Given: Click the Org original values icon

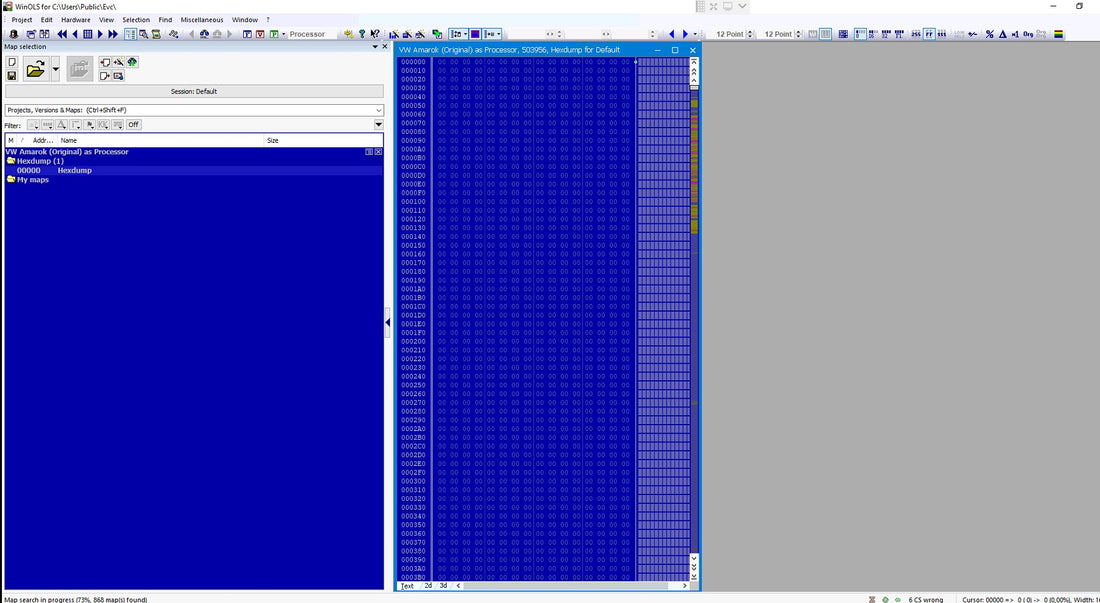Looking at the screenshot, I should (1028, 34).
